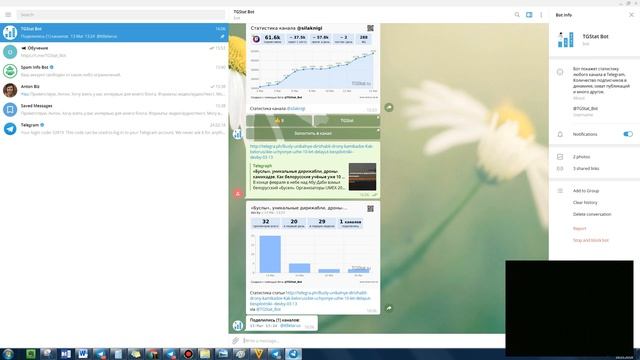The height and width of the screenshot is (360, 640).
Task: Click the QR code icon on channel stats chart
Action: click(370, 28)
